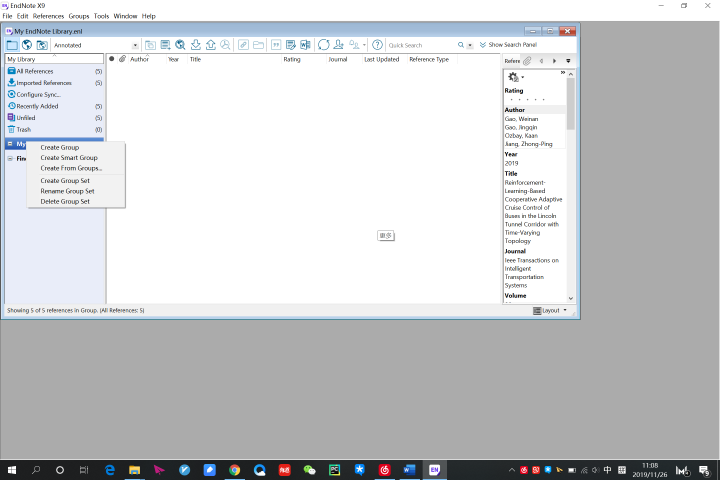Click Configure Sync in sidebar
Viewport: 720px width, 480px height.
click(x=55, y=94)
